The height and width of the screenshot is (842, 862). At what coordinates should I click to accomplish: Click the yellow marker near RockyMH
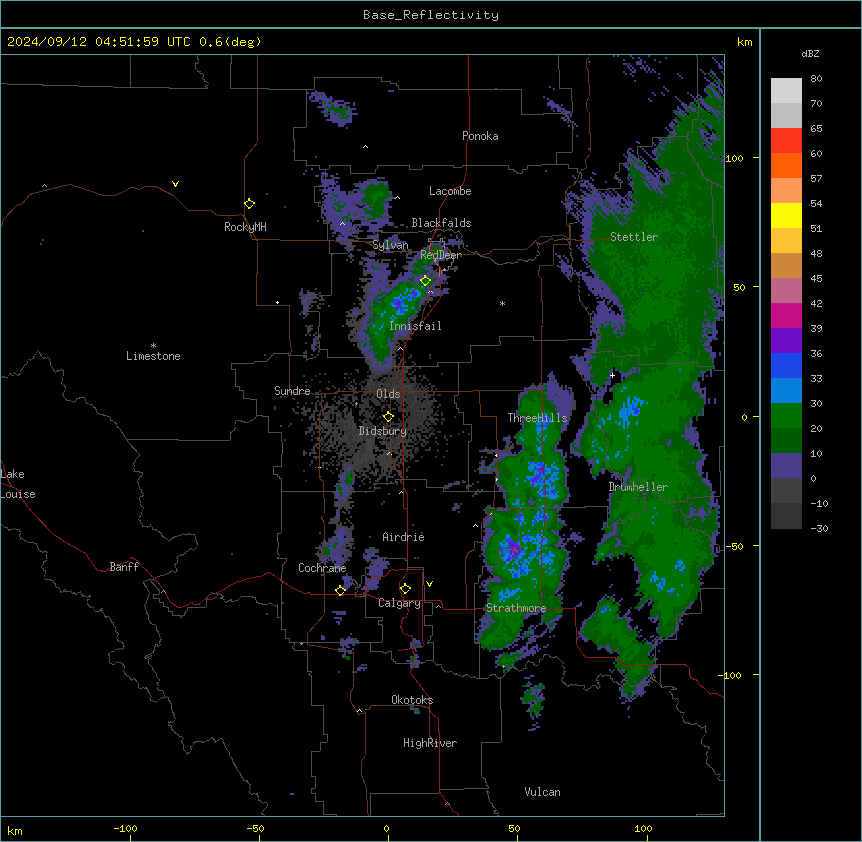[x=249, y=203]
